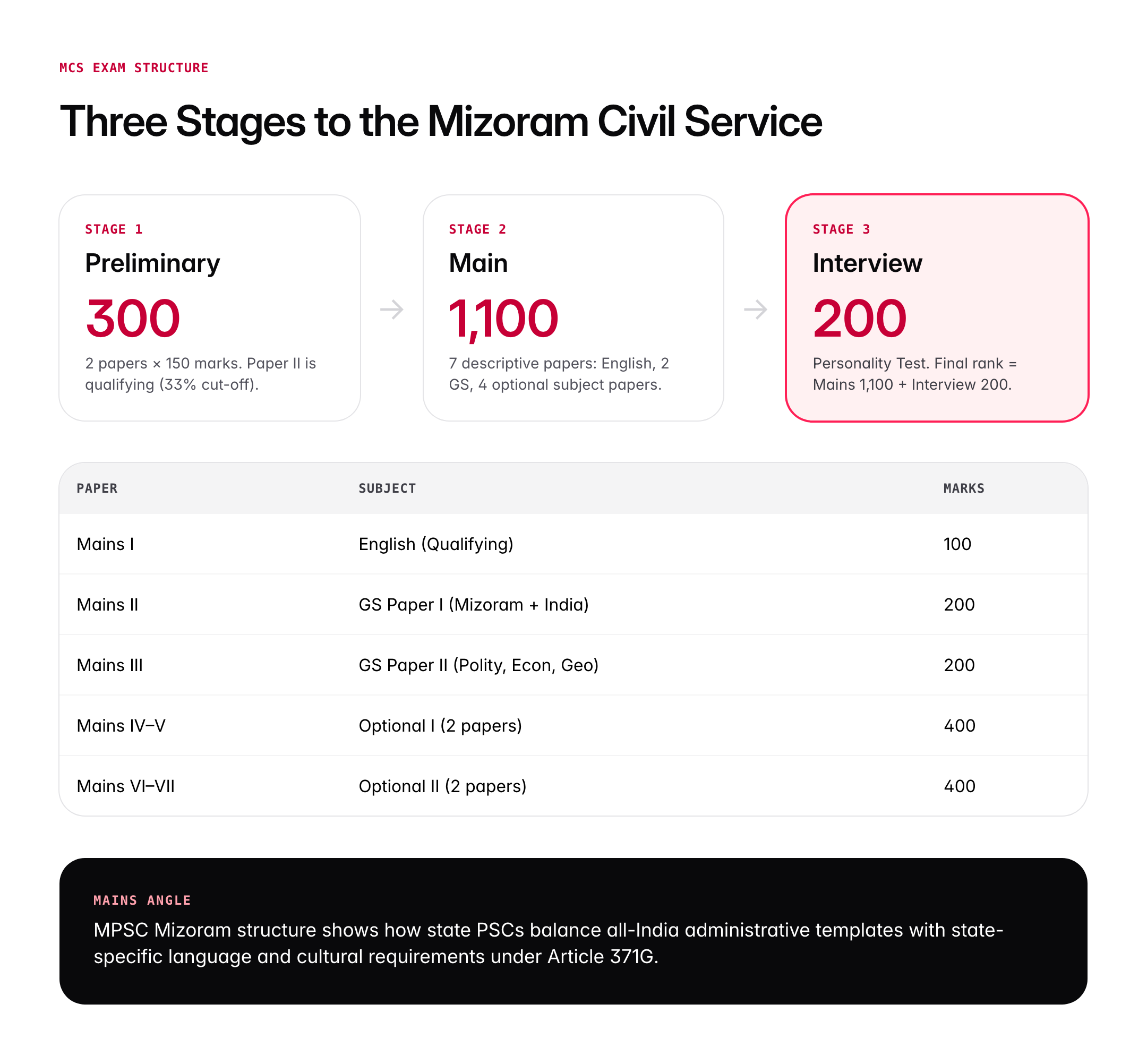
Task: Click the MAINS ANGLE label in dark banner
Action: point(142,900)
